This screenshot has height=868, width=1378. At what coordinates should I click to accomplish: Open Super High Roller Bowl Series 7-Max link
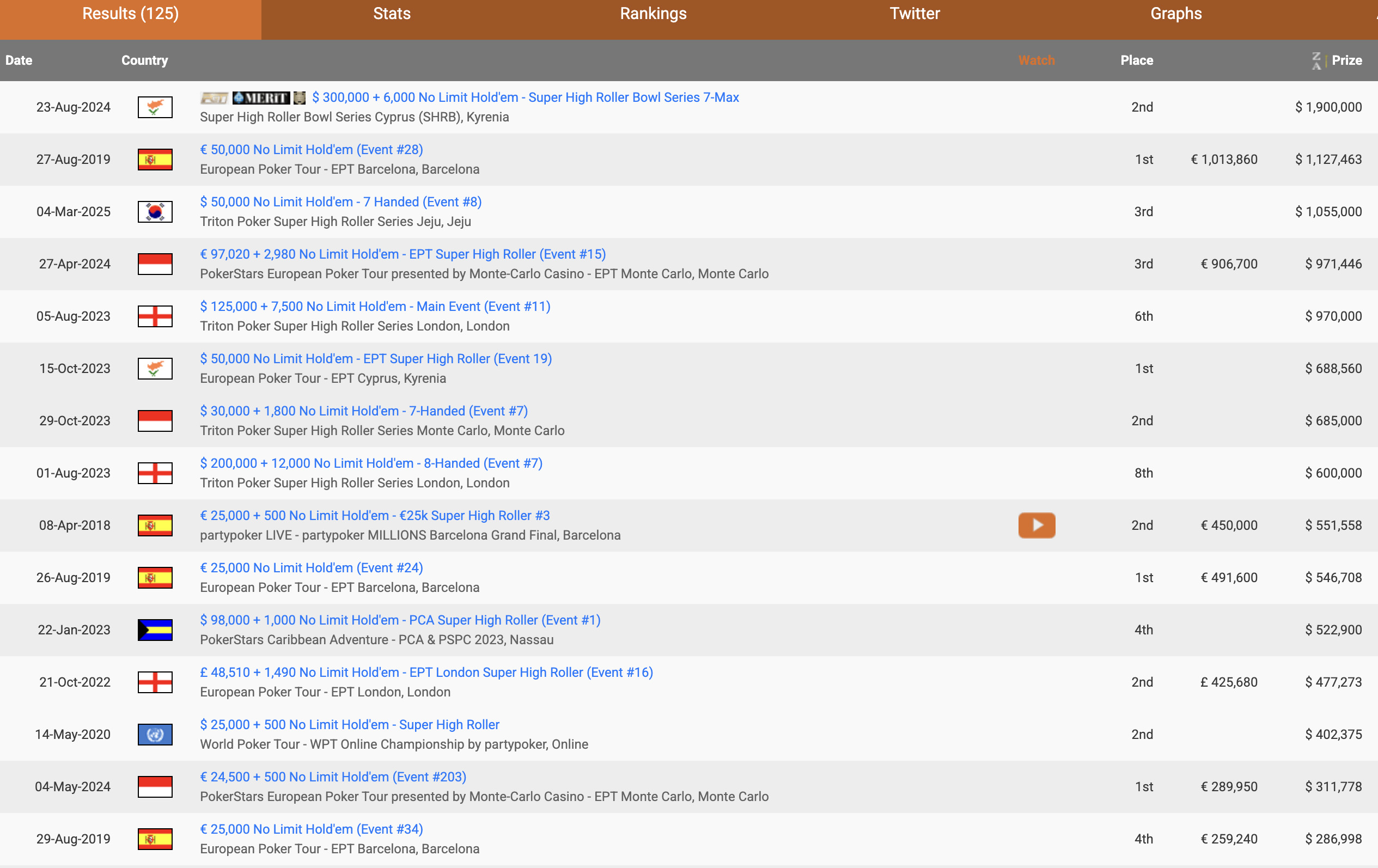525,97
